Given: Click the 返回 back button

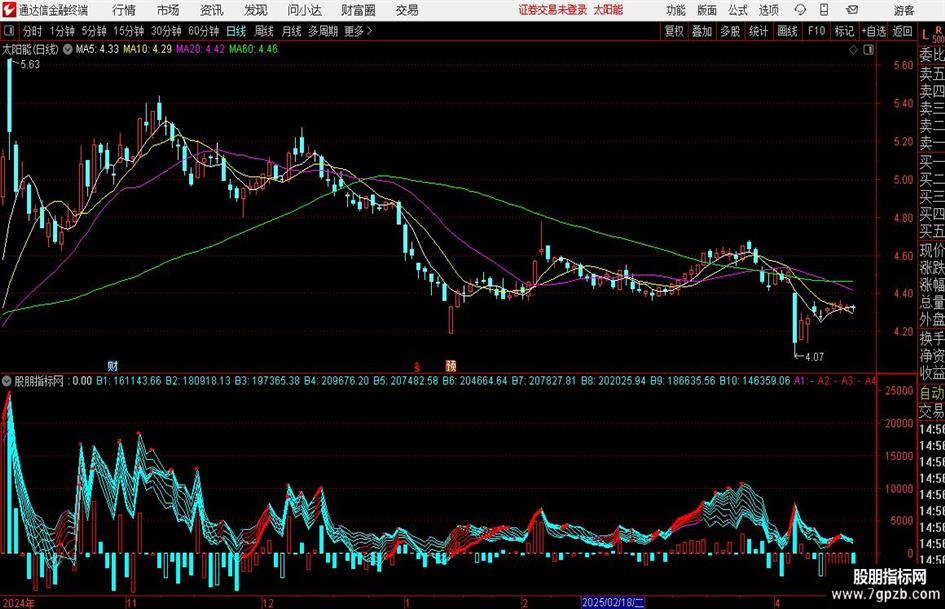Looking at the screenshot, I should tap(902, 31).
